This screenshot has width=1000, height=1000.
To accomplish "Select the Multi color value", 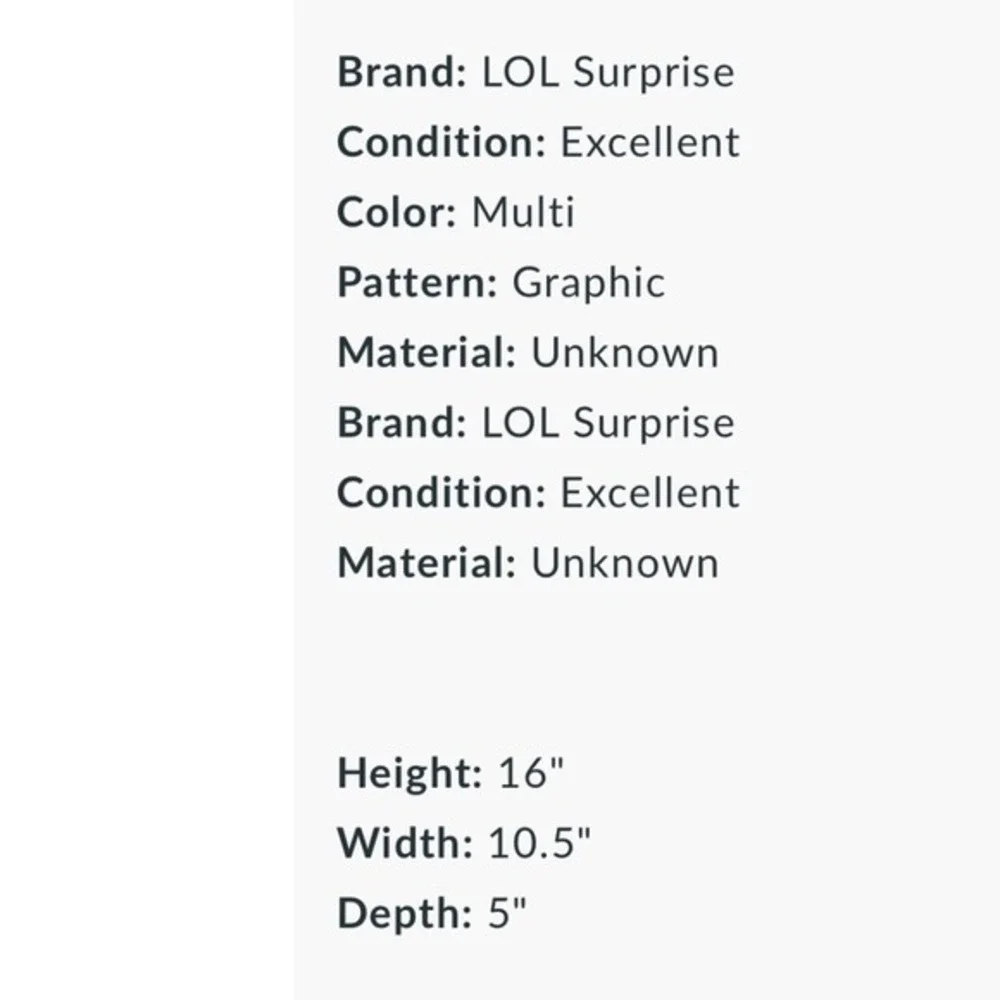I will tap(523, 212).
